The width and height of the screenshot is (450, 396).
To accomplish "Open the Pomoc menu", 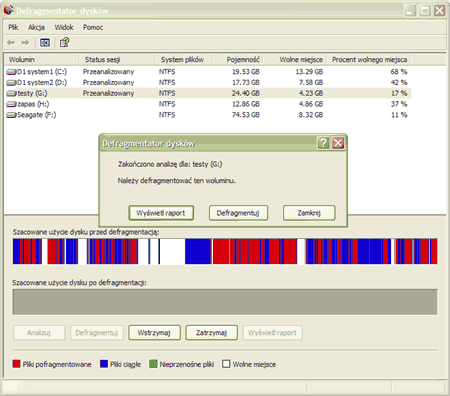I will (x=93, y=27).
